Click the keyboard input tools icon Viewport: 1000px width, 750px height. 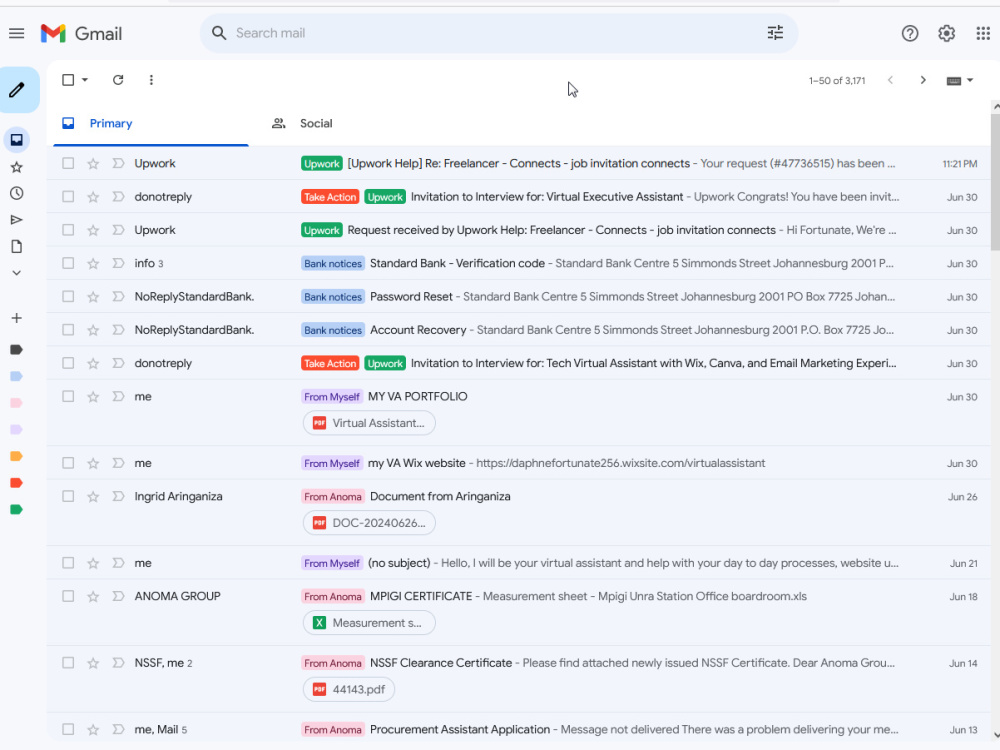[953, 80]
